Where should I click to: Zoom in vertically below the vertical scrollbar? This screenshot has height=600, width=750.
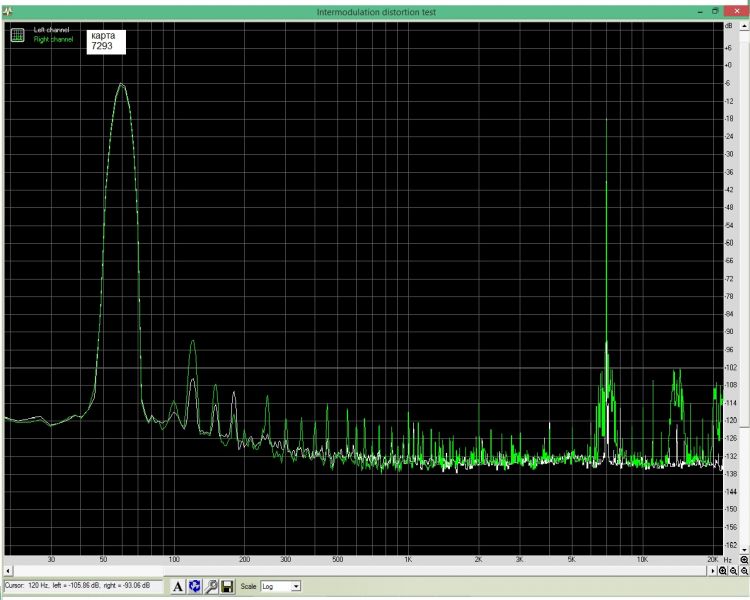coord(744,560)
